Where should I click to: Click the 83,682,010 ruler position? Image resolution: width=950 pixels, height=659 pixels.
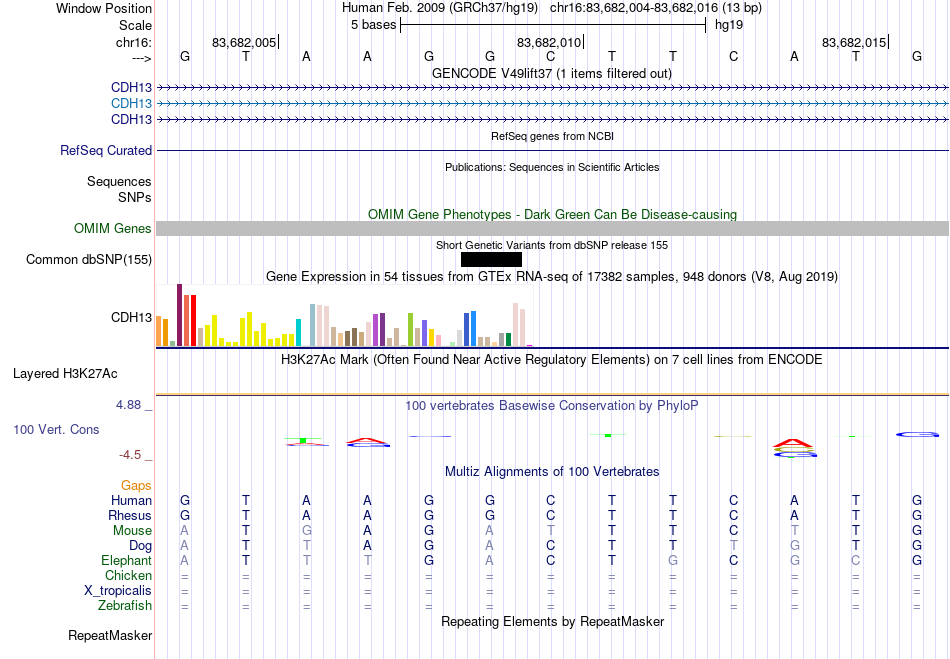549,42
